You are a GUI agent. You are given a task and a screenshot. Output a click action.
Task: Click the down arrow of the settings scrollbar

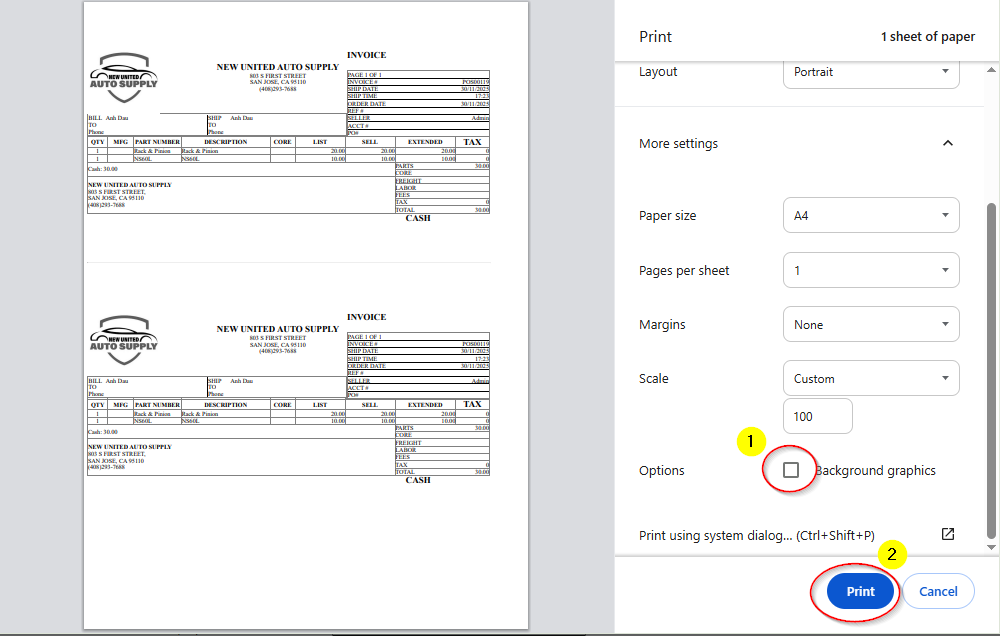coord(991,547)
